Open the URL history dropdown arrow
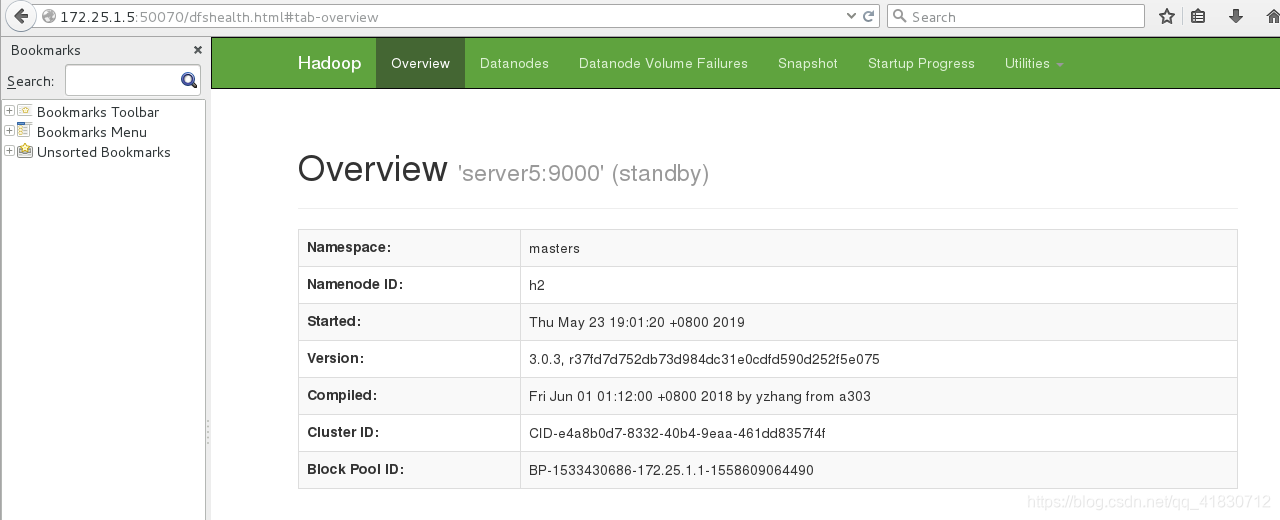Image resolution: width=1280 pixels, height=520 pixels. [x=851, y=16]
